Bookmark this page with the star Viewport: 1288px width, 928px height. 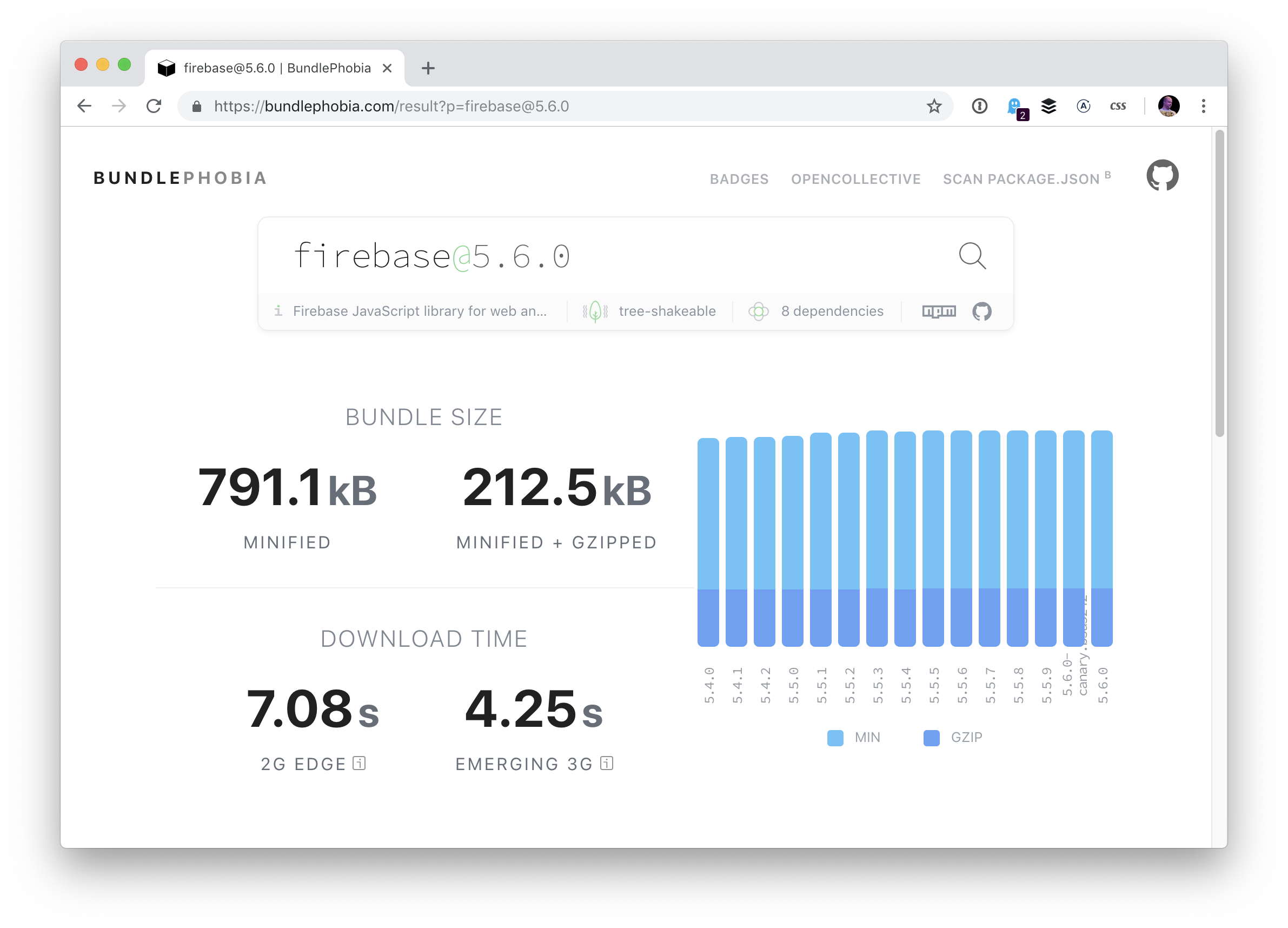click(934, 106)
